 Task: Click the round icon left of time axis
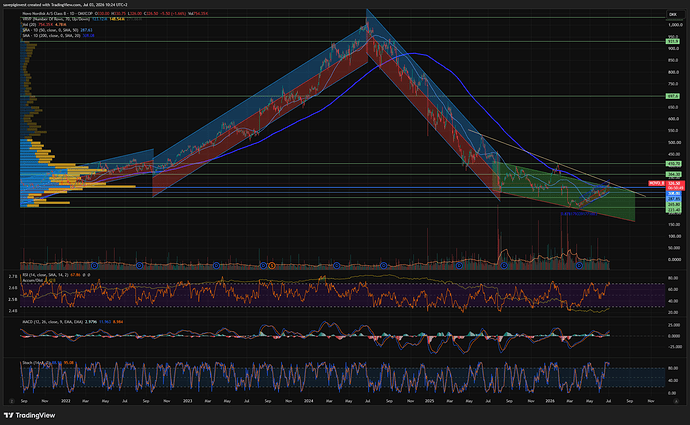(12, 401)
